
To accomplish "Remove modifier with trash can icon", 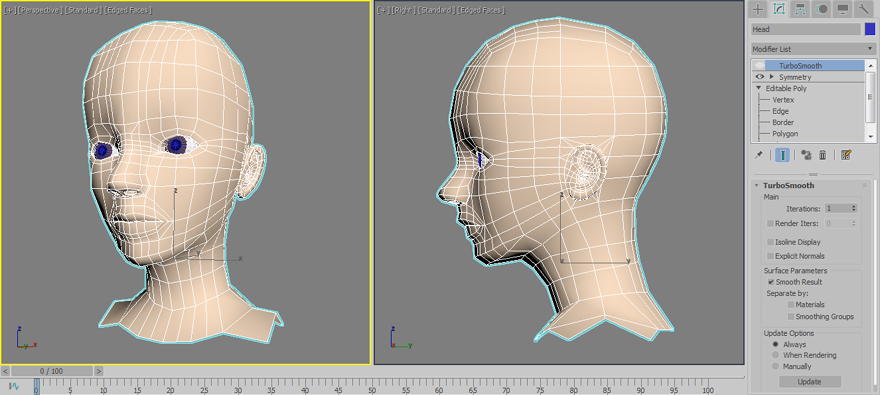I will pyautogui.click(x=823, y=155).
